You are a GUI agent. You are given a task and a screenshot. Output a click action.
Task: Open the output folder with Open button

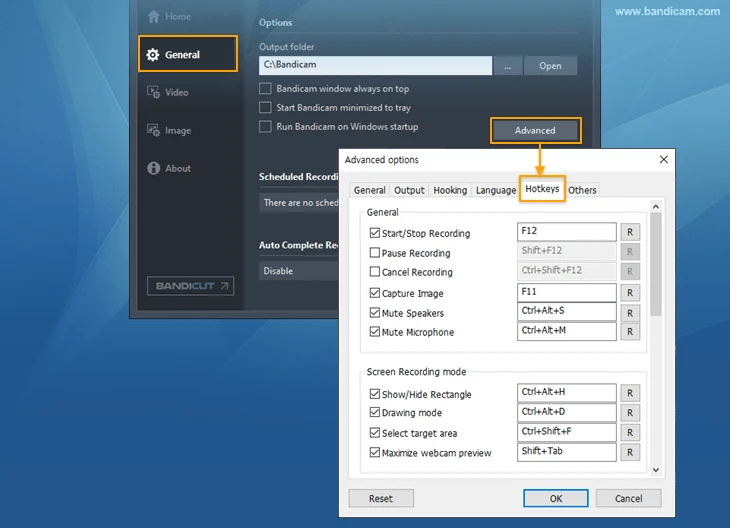[x=550, y=66]
